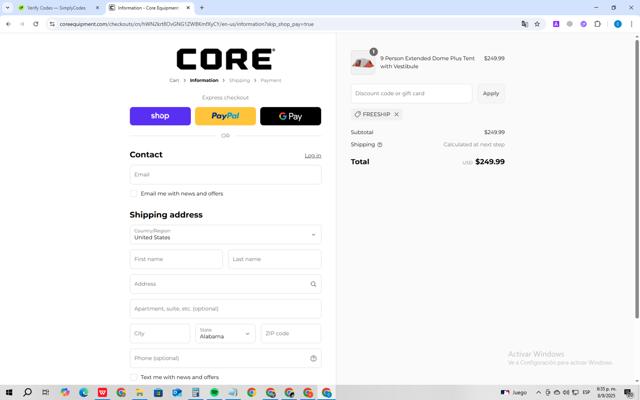Open the Extensions puzzle menu

598,24
